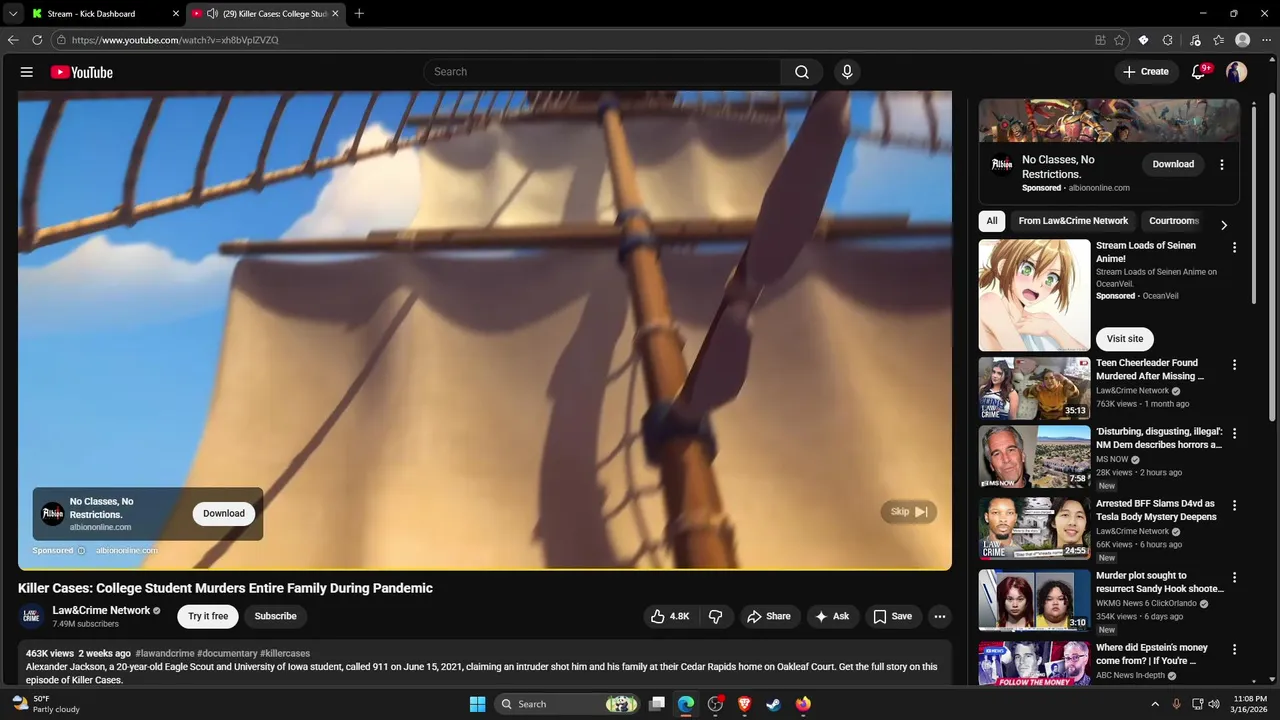Image resolution: width=1280 pixels, height=720 pixels.
Task: Open options for the Albion sidebar ad
Action: click(x=1221, y=165)
